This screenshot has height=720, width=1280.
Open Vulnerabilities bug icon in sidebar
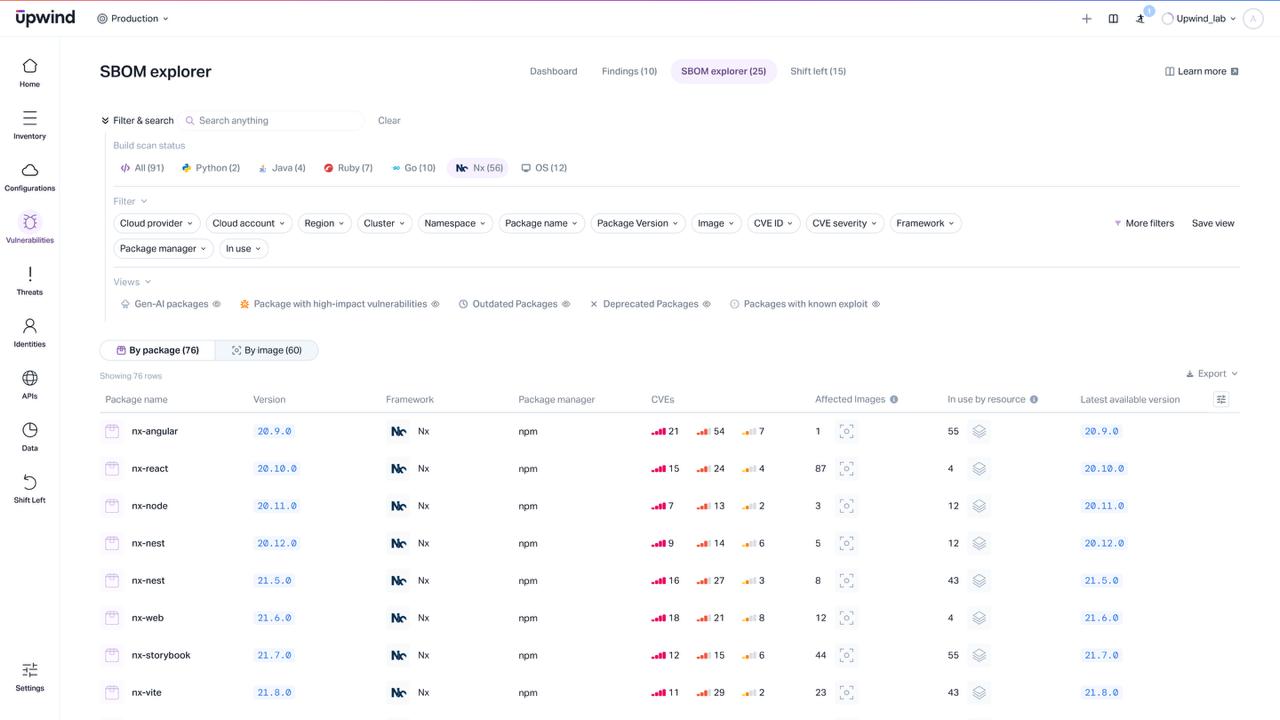[x=30, y=222]
